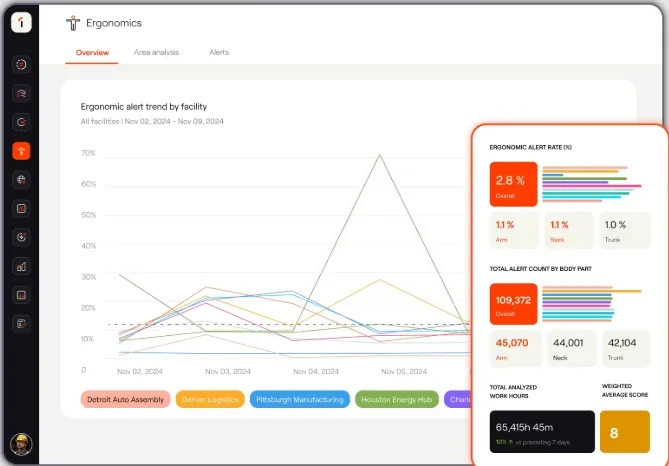Click the 'Nov 02, 2024' axis label
Screen dimensions: 669x466
tap(140, 372)
